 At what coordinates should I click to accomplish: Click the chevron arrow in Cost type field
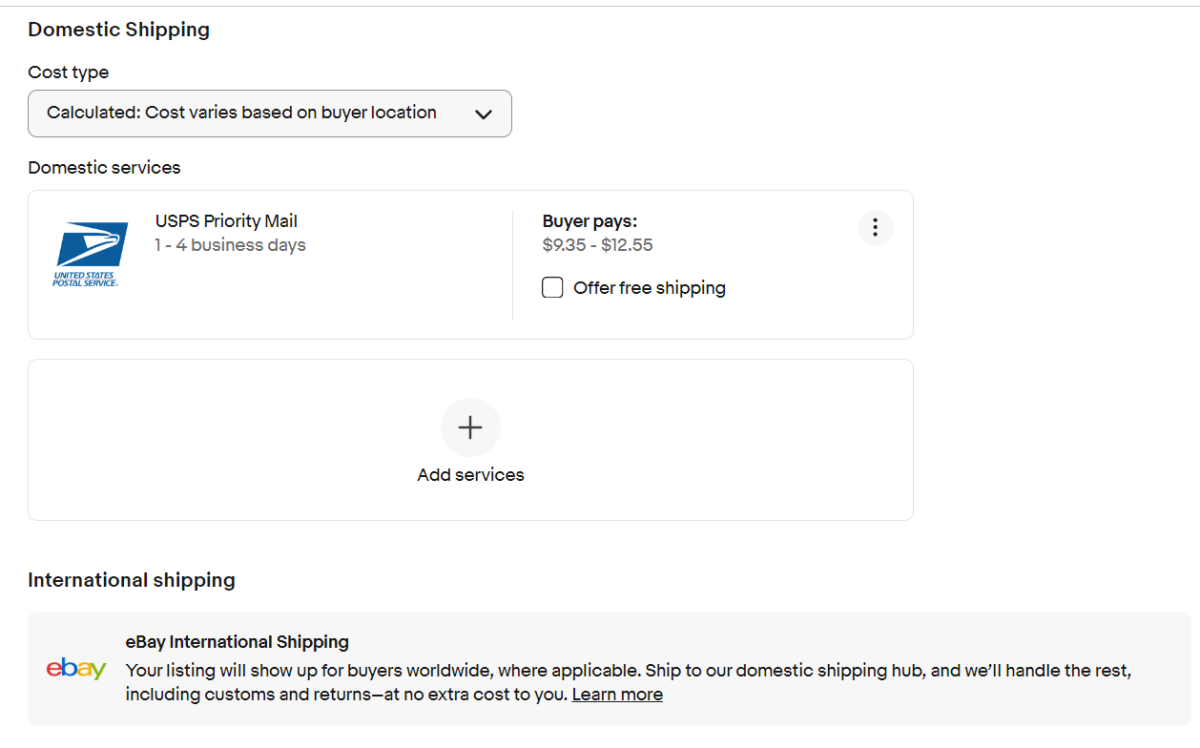(483, 114)
